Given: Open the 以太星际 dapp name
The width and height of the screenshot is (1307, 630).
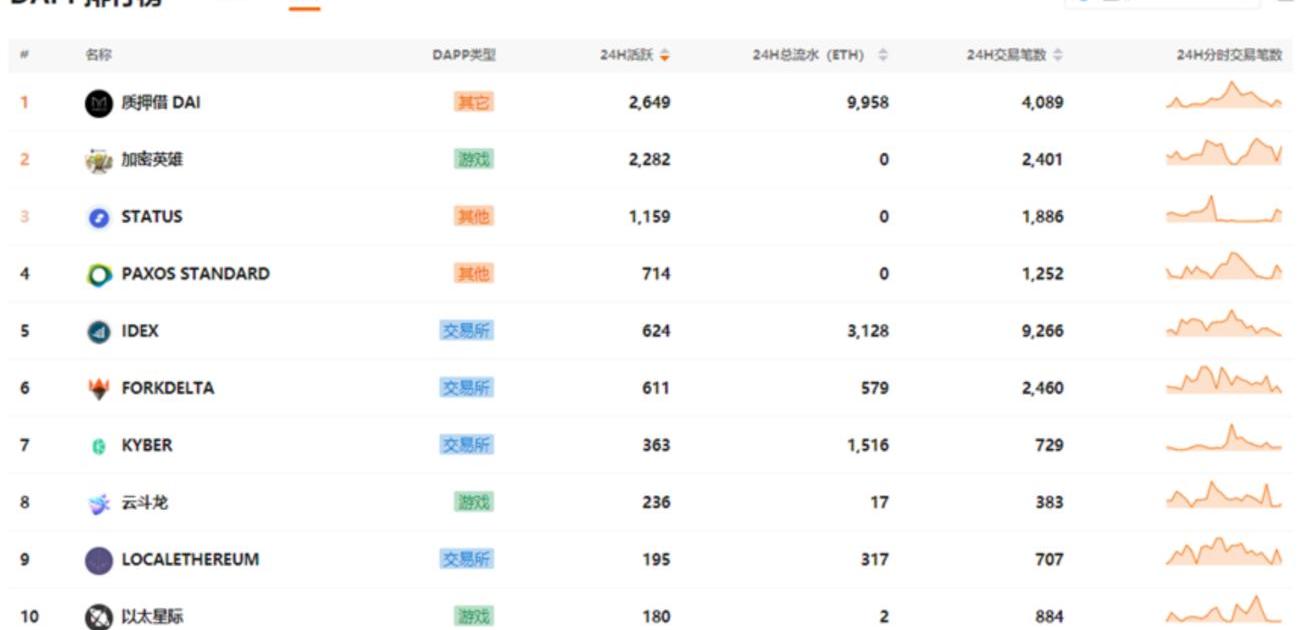Looking at the screenshot, I should point(152,616).
